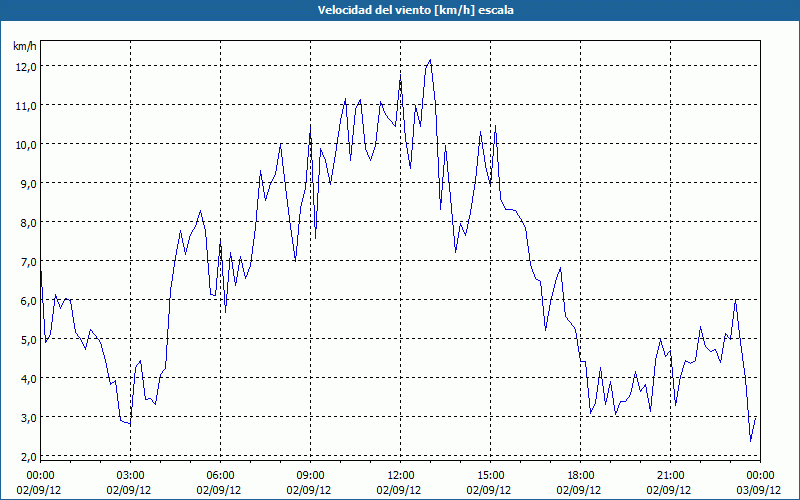Select the '10,0' vertical axis tick label
Image resolution: width=800 pixels, height=500 pixels.
(x=26, y=145)
